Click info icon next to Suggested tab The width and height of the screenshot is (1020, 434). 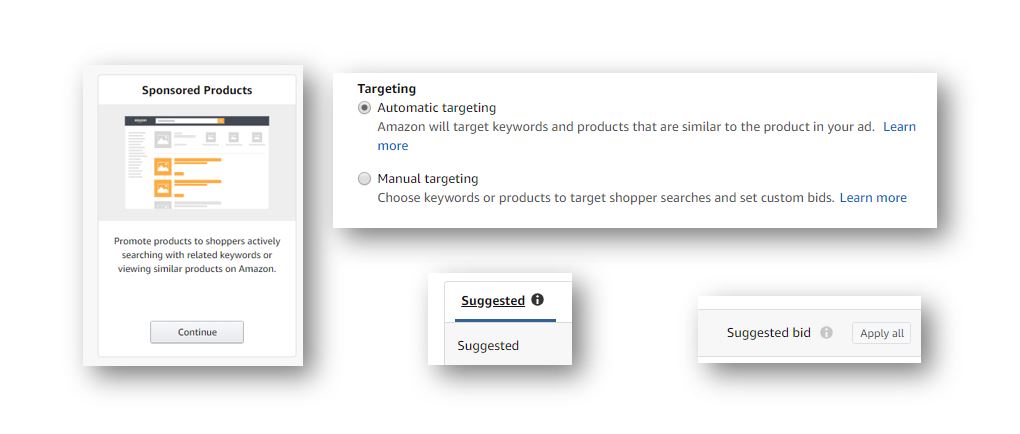click(x=537, y=299)
